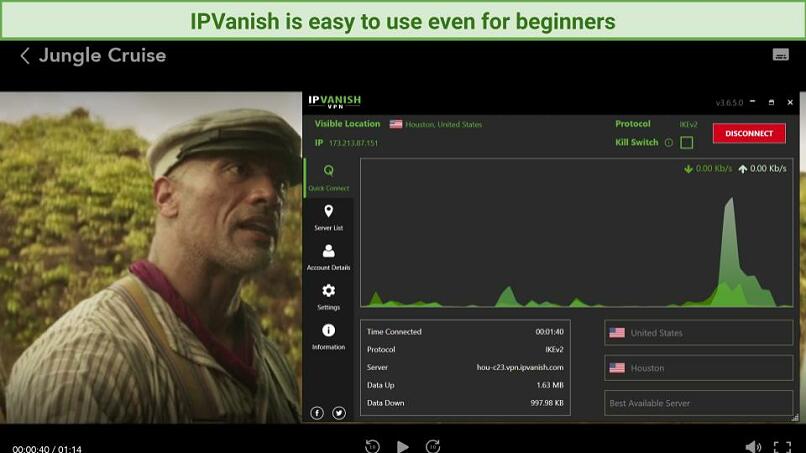Screen dimensions: 806x453
Task: Click the Time Connected value 00:01:40
Action: pyautogui.click(x=549, y=332)
